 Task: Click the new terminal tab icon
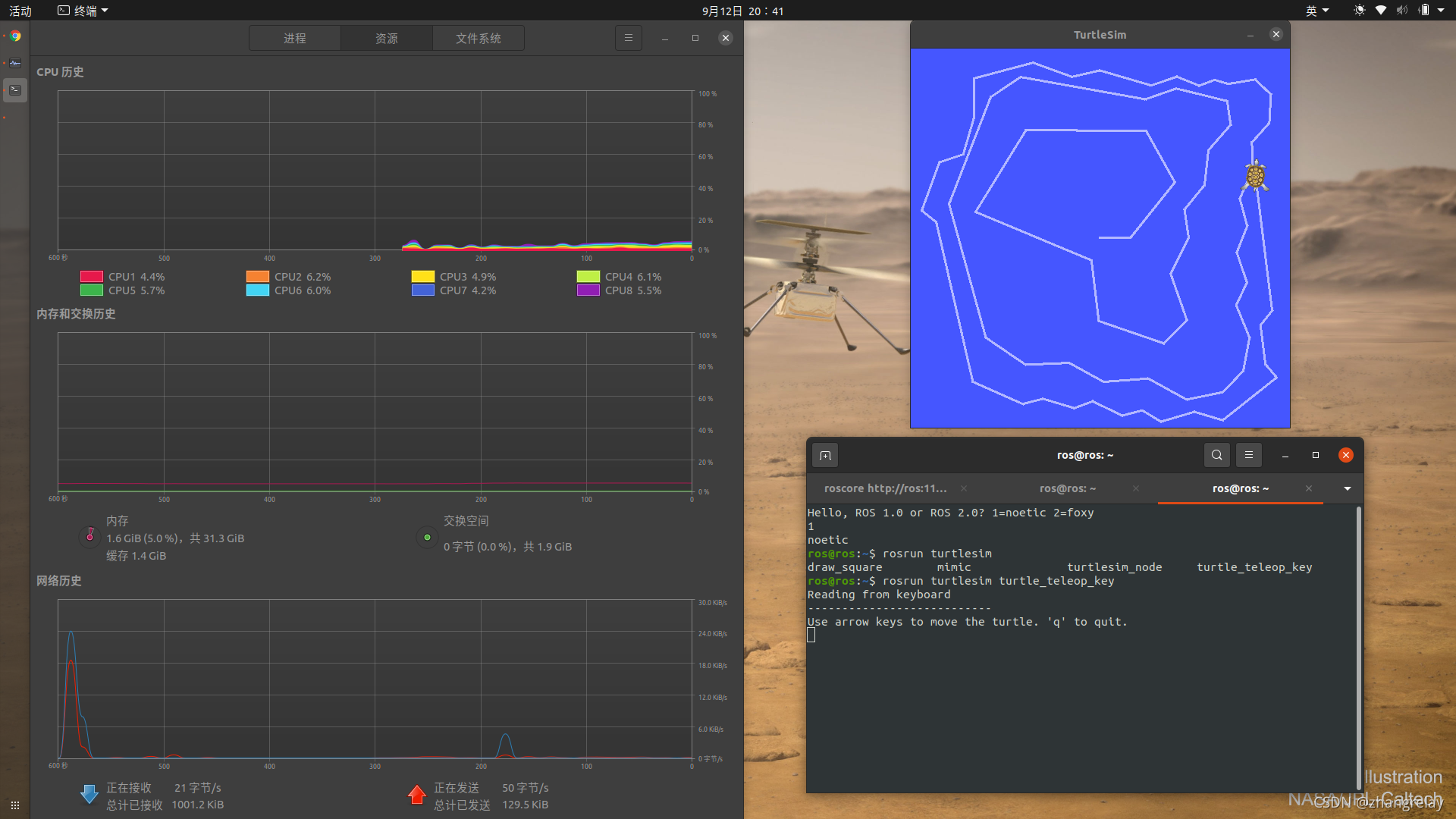[x=825, y=455]
